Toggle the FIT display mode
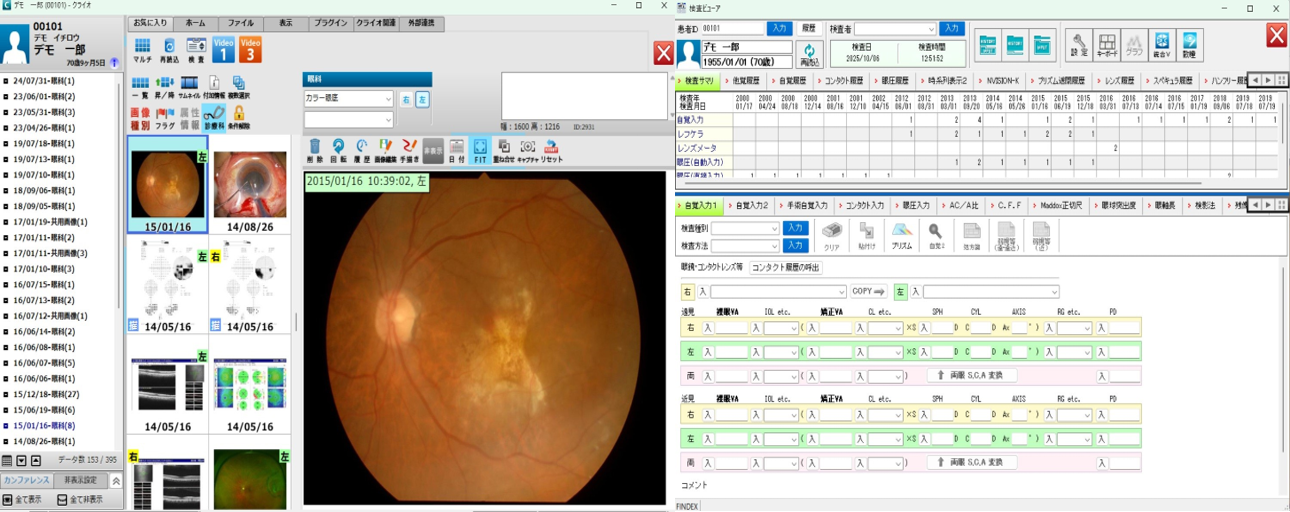 pyautogui.click(x=480, y=151)
